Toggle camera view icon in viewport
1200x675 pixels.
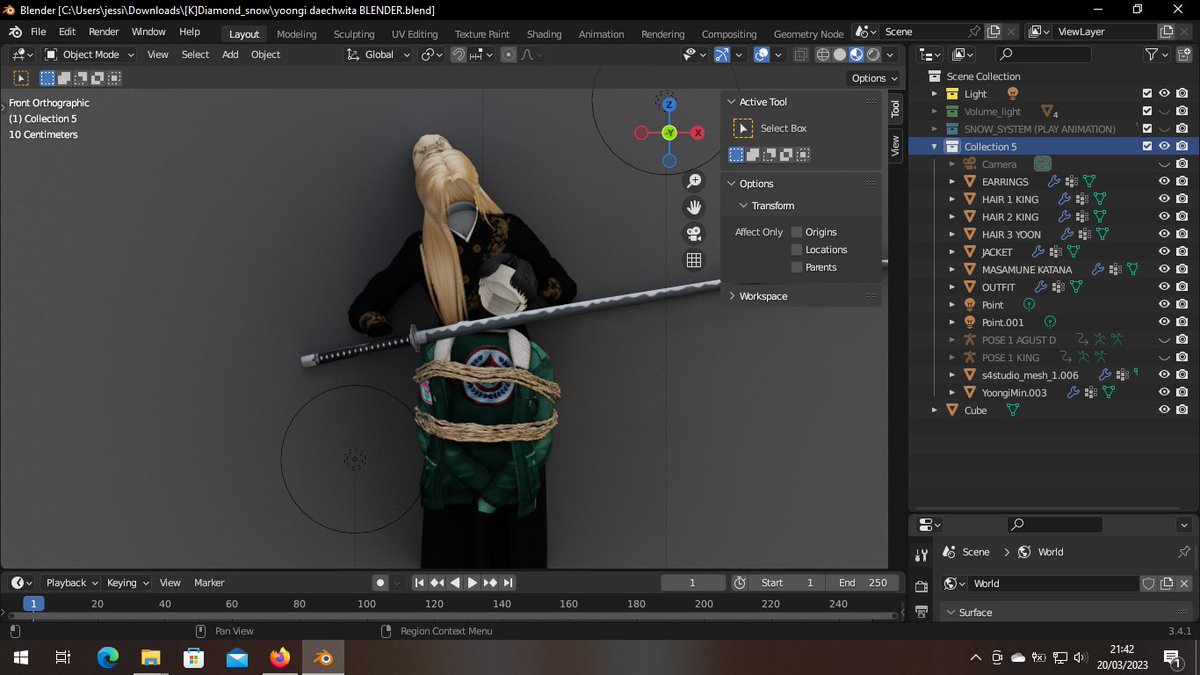point(694,233)
